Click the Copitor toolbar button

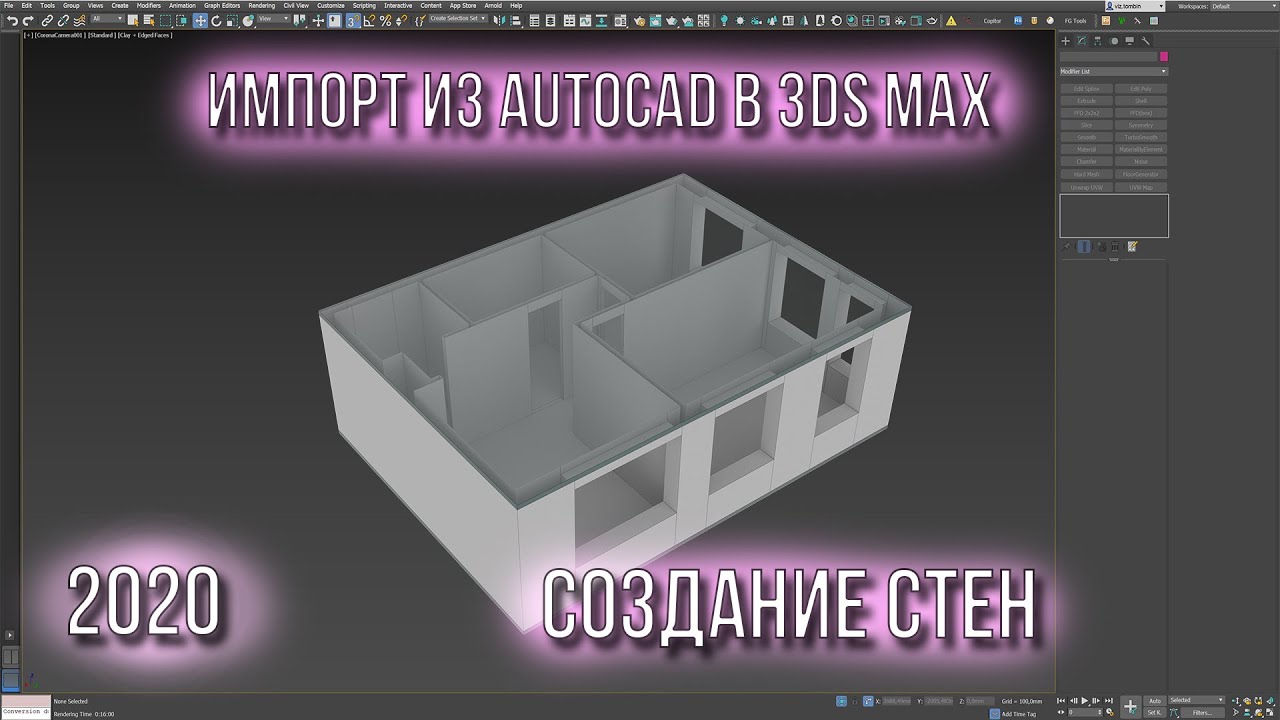[992, 21]
